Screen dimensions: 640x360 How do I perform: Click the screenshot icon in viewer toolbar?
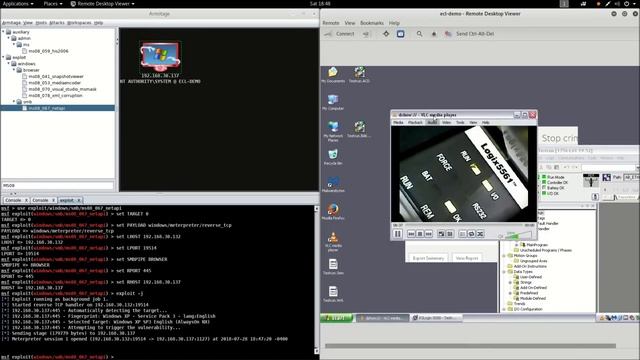pos(434,34)
